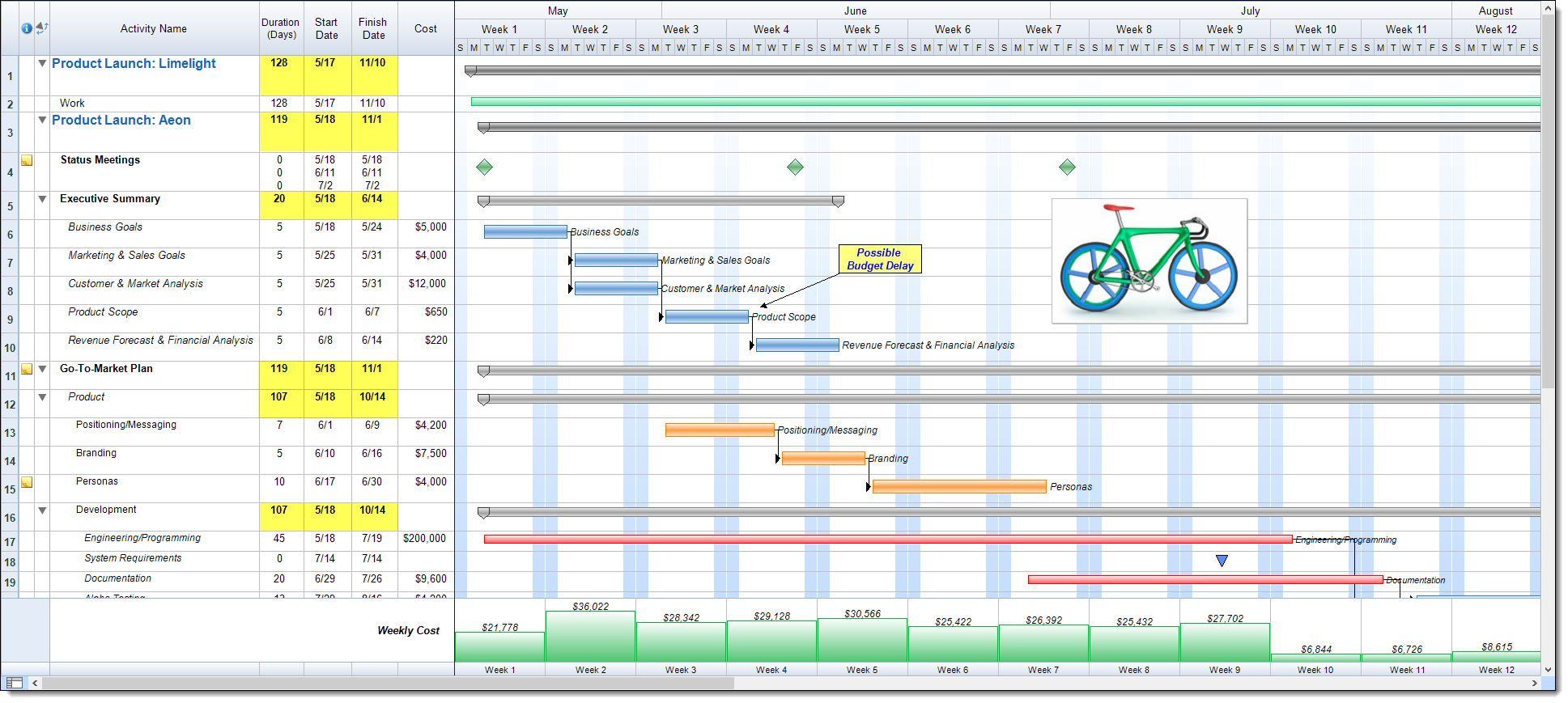Click the horizontal scrollbar right arrow
Viewport: 1568px width, 703px height.
(x=1534, y=684)
